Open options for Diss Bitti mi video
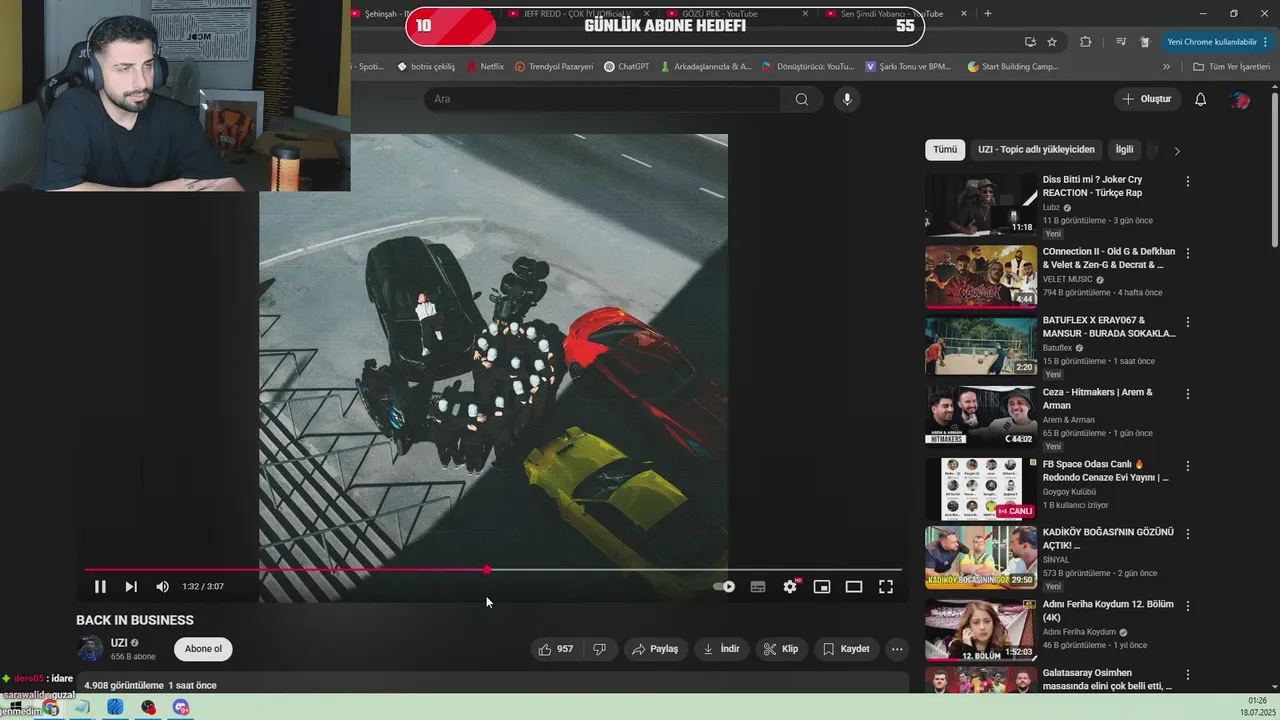The height and width of the screenshot is (720, 1280). point(1188,182)
